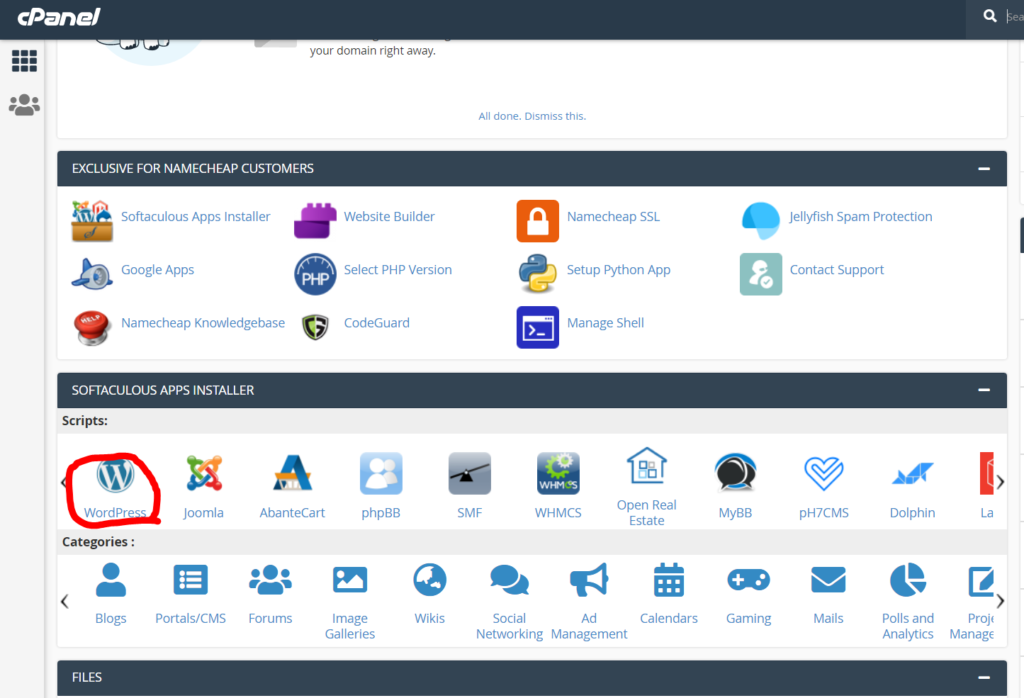Image resolution: width=1024 pixels, height=698 pixels.
Task: Launch the pH7CMS script icon
Action: (824, 473)
